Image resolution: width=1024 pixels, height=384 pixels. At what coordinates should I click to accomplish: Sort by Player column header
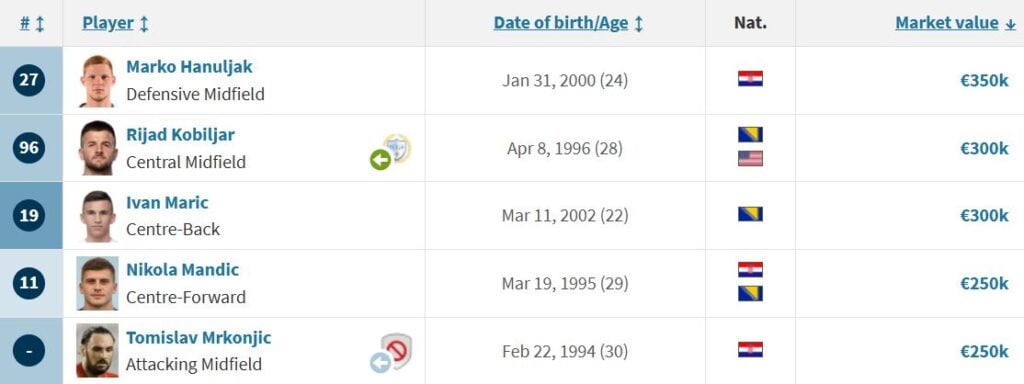point(116,24)
